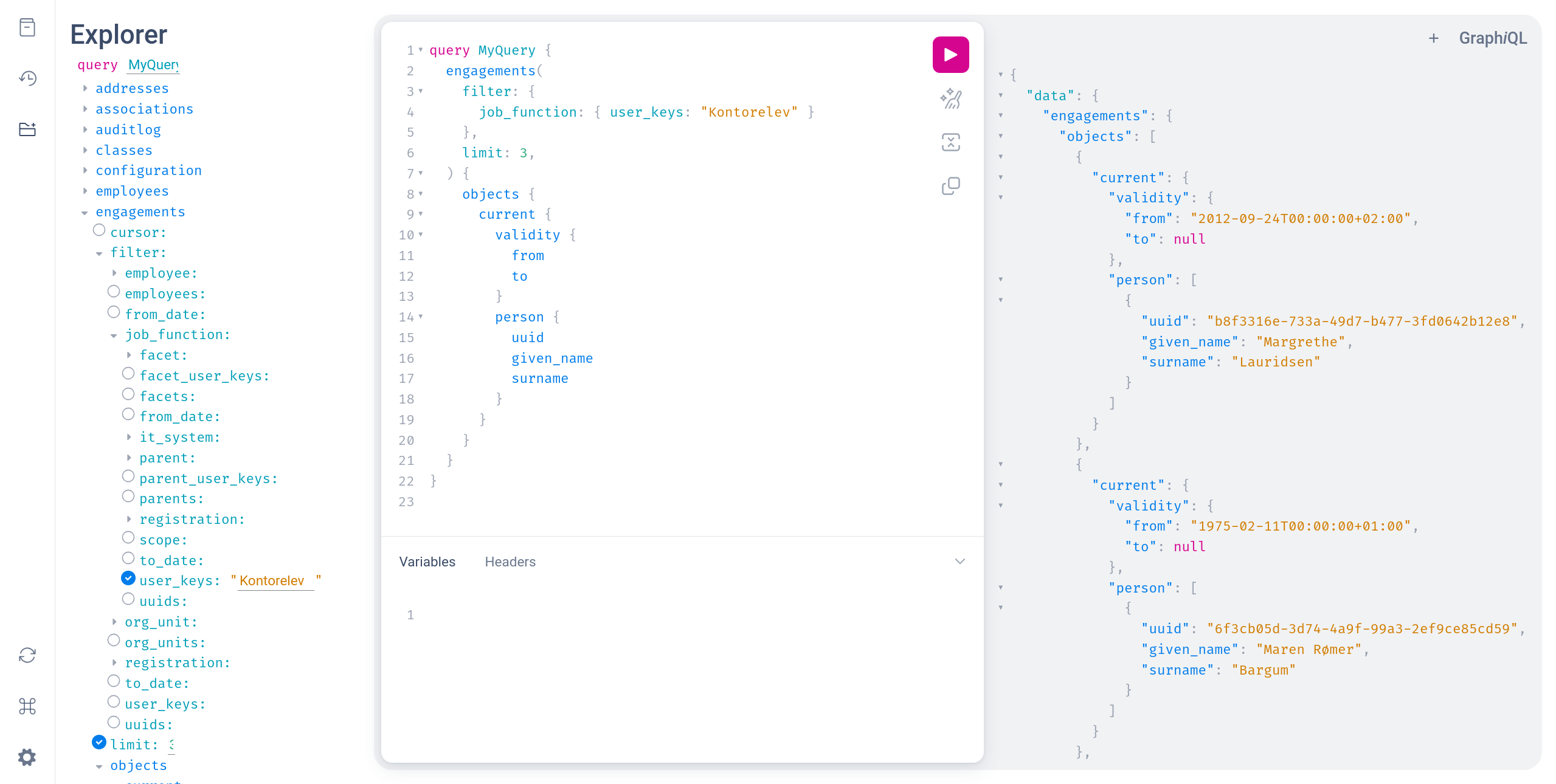Click the "Kontorelev" string in query editor

(749, 112)
